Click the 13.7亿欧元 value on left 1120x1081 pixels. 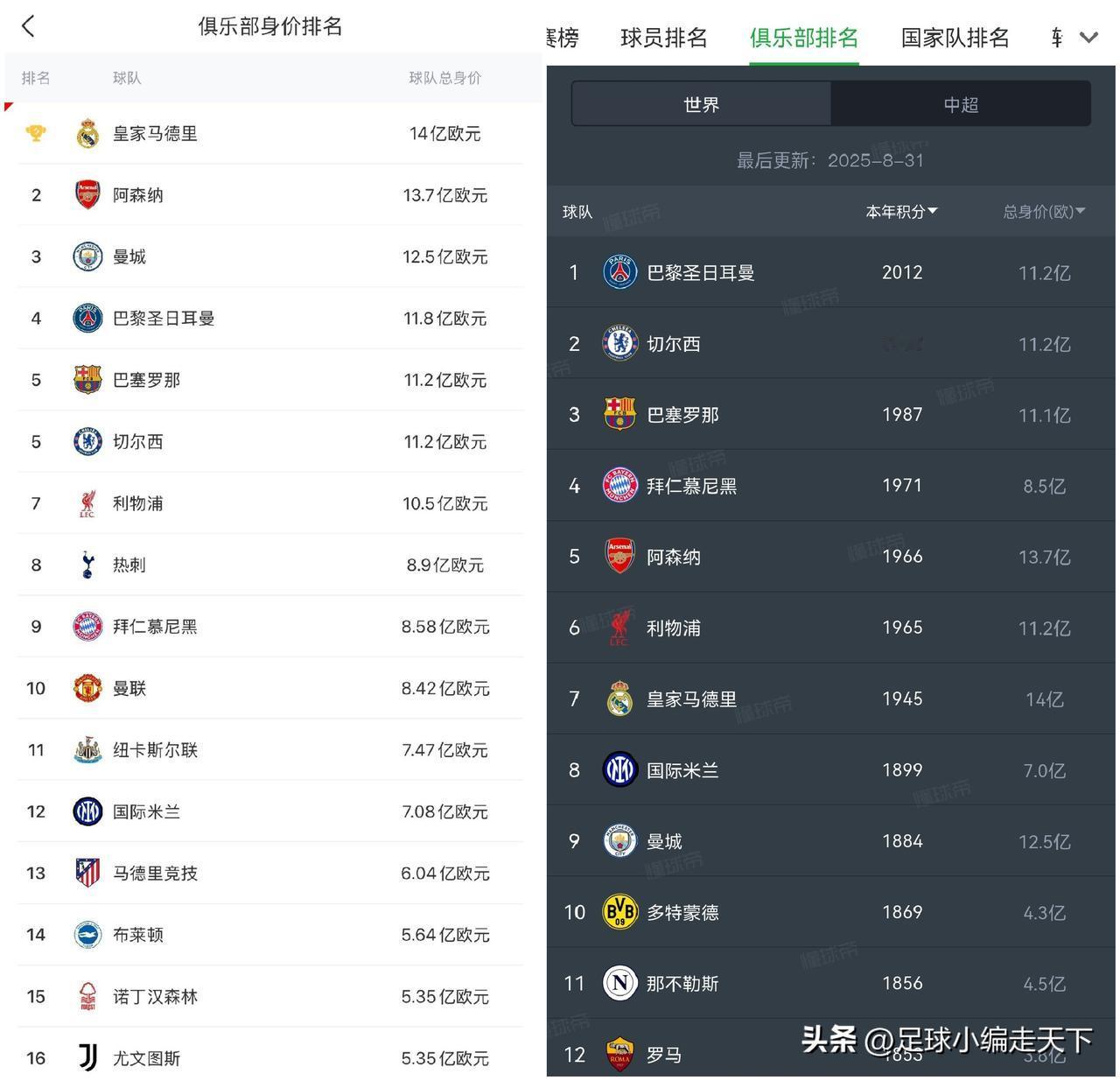click(x=445, y=194)
